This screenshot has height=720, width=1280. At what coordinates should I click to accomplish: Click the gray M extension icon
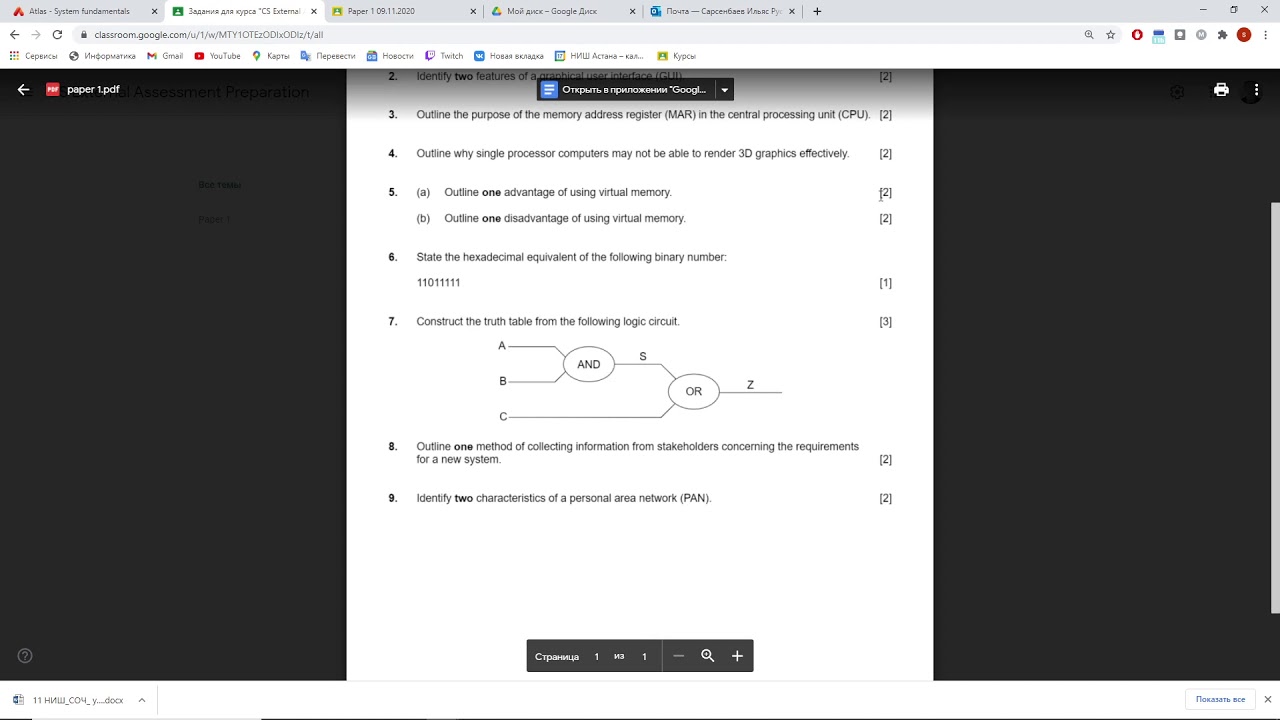[x=1200, y=34]
